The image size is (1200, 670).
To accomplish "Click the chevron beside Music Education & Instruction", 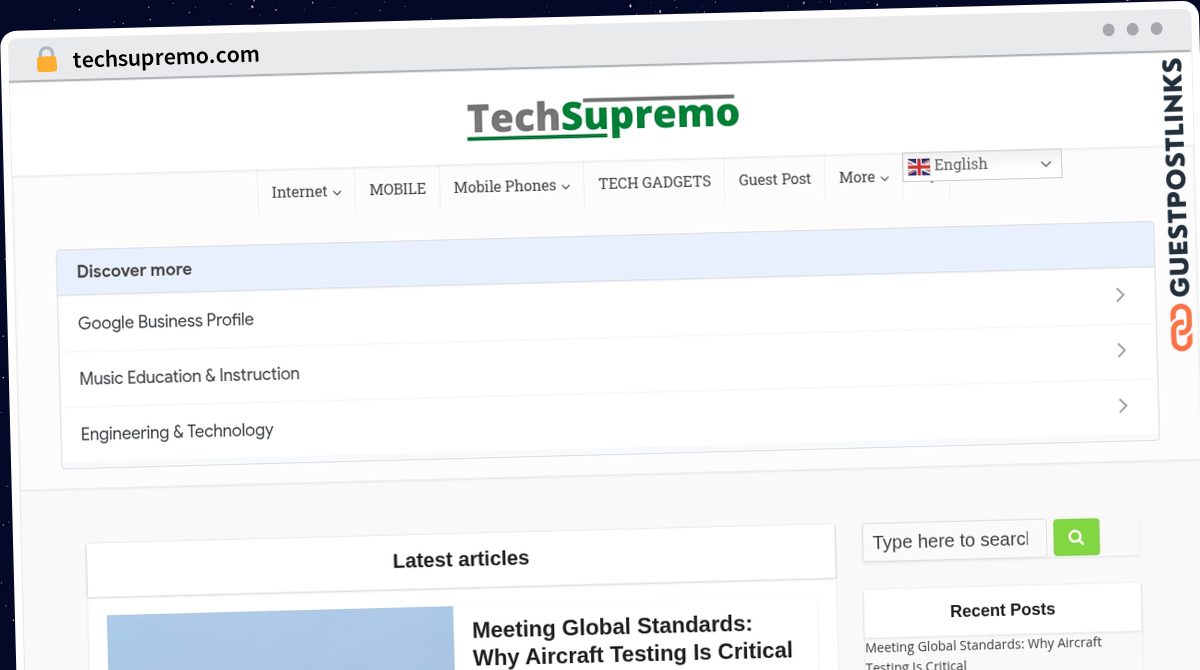I will click(x=1121, y=350).
